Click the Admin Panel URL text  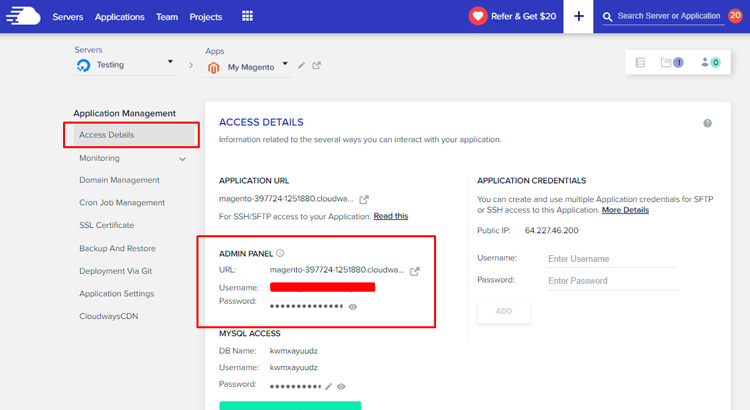click(x=337, y=270)
